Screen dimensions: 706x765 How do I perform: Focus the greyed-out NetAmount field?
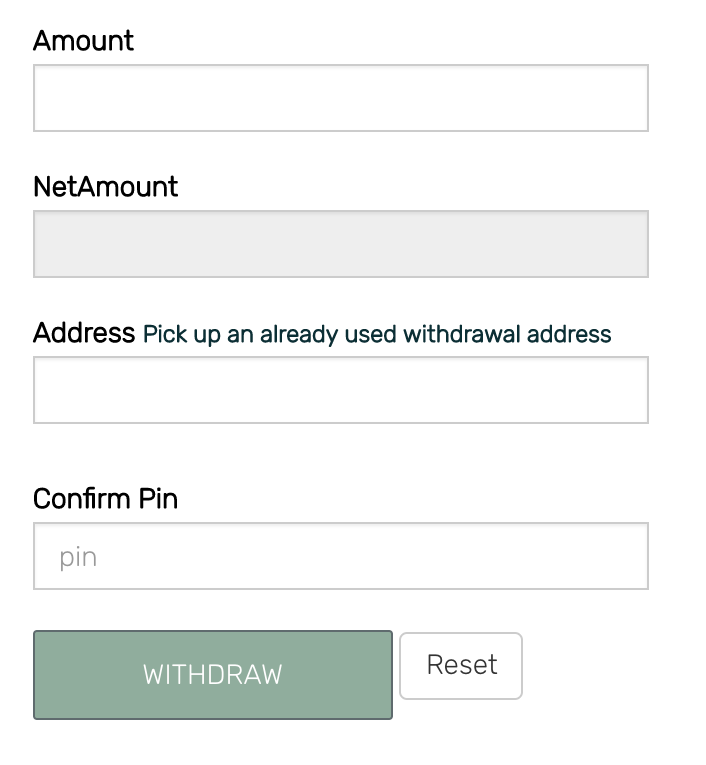tap(340, 244)
